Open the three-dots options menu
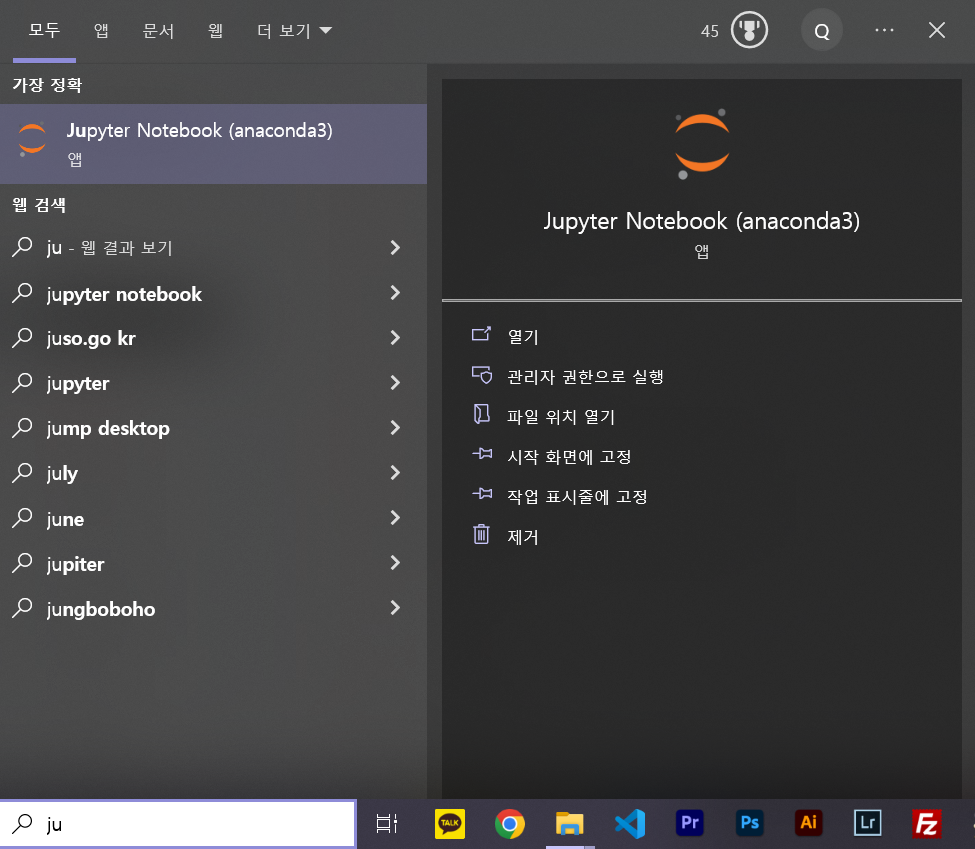The height and width of the screenshot is (849, 975). tap(884, 30)
